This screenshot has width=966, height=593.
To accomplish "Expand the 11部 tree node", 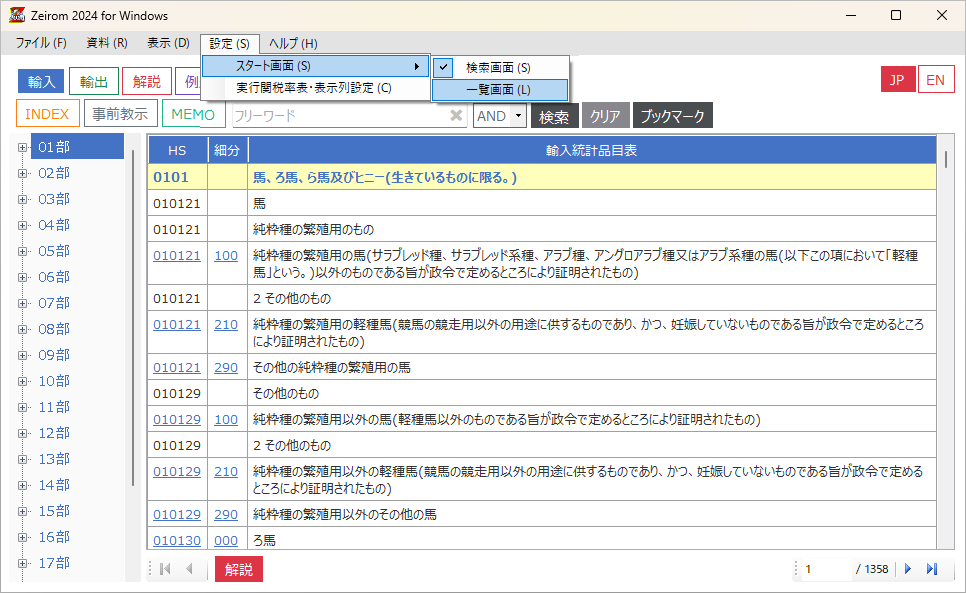I will 23,407.
